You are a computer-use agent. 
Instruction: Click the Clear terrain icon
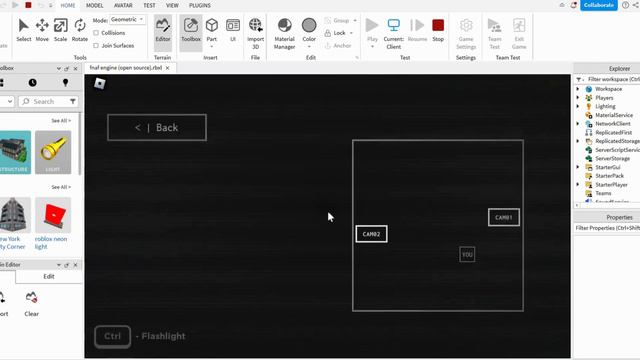pyautogui.click(x=31, y=298)
